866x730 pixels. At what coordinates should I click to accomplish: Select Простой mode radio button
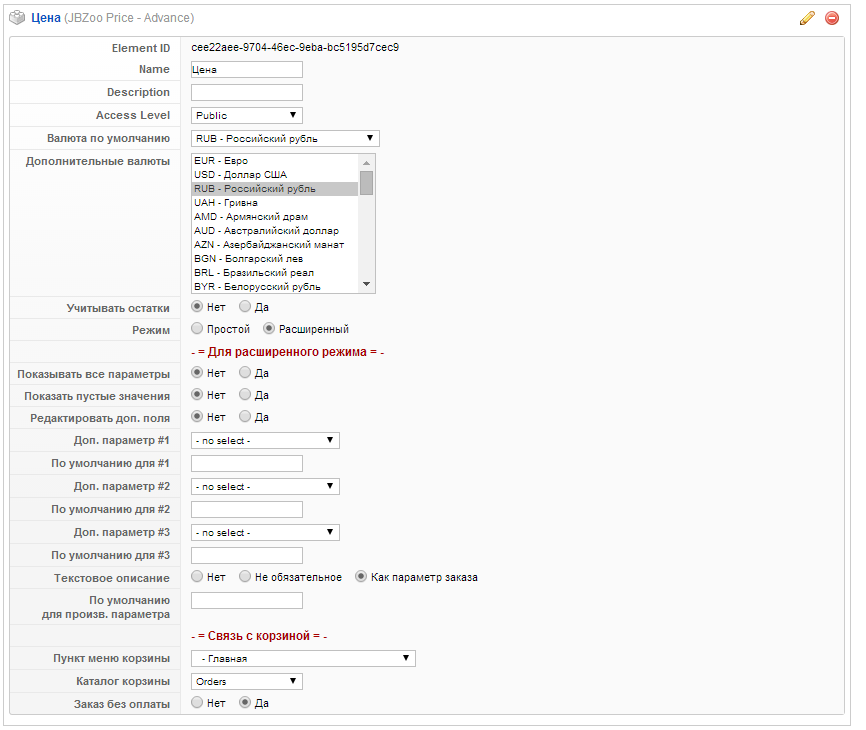pyautogui.click(x=197, y=329)
